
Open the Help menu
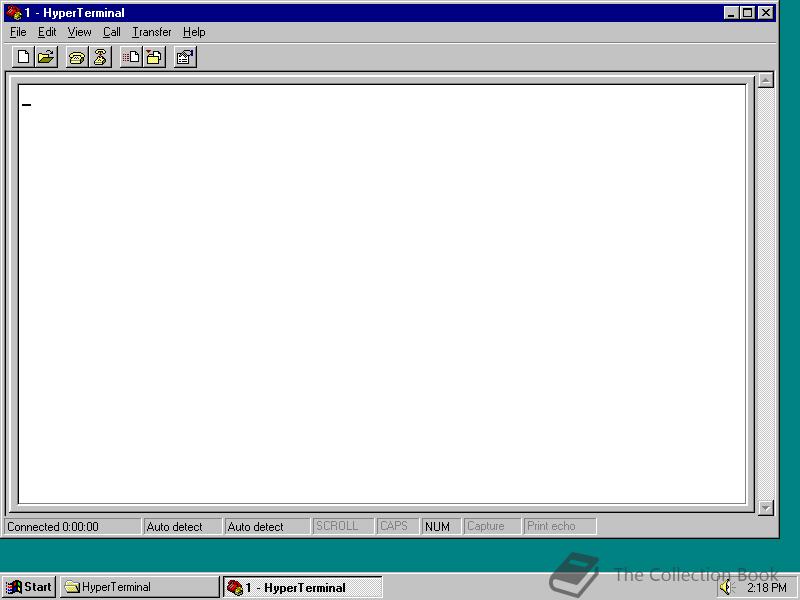pos(194,32)
